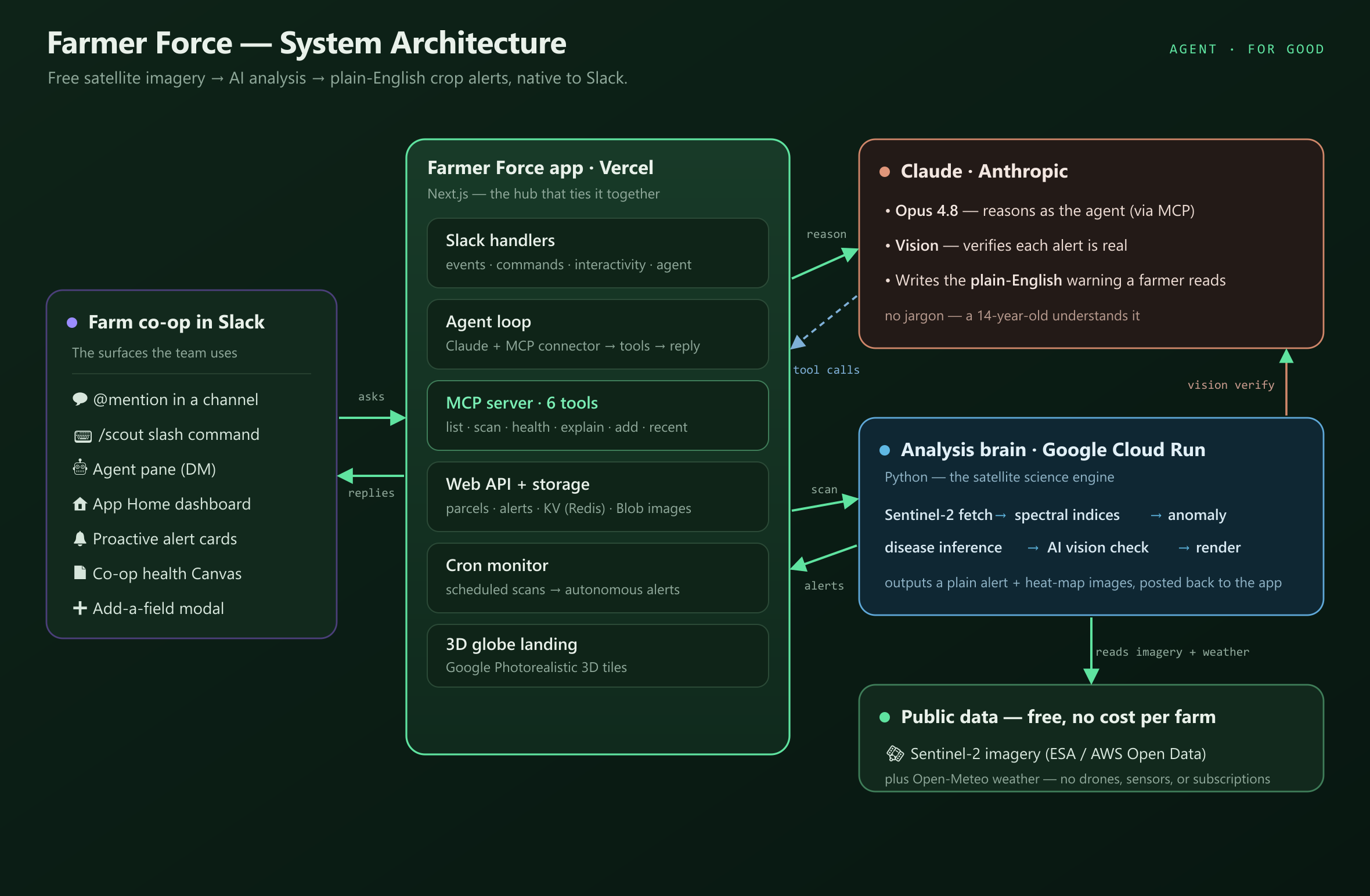The image size is (1370, 896).
Task: Click the AGENT · FOR GOOD label
Action: tap(1247, 49)
